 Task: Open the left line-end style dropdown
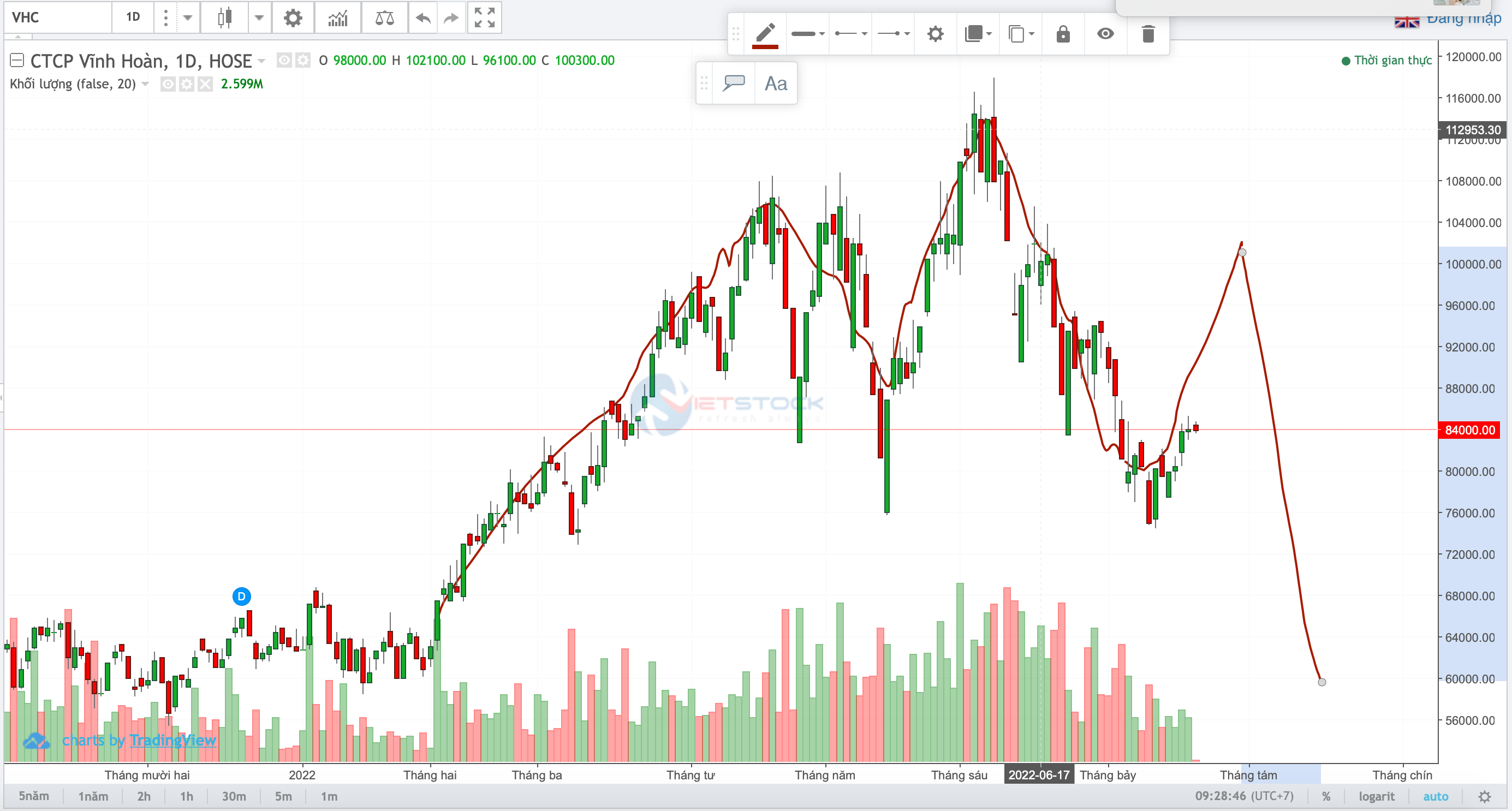(x=850, y=34)
